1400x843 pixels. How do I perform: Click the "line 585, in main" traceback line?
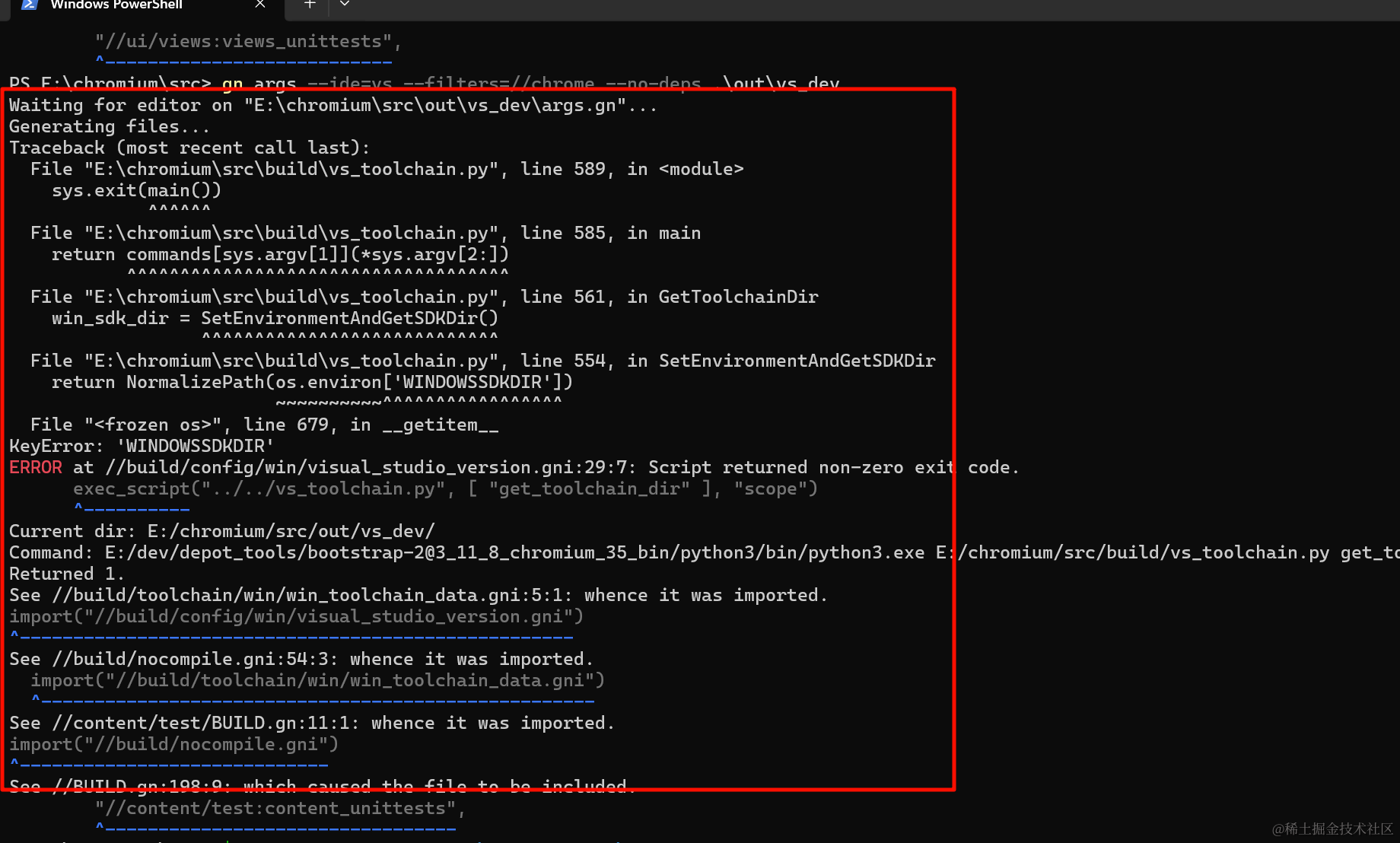pos(365,233)
